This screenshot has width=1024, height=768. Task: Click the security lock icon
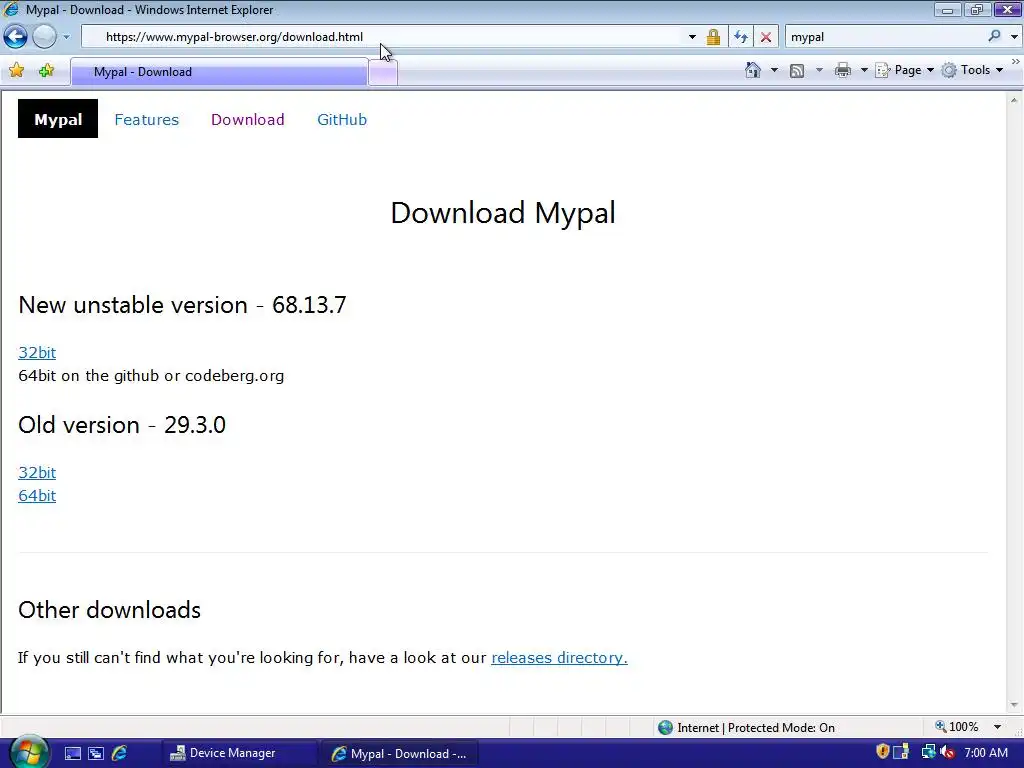[713, 37]
